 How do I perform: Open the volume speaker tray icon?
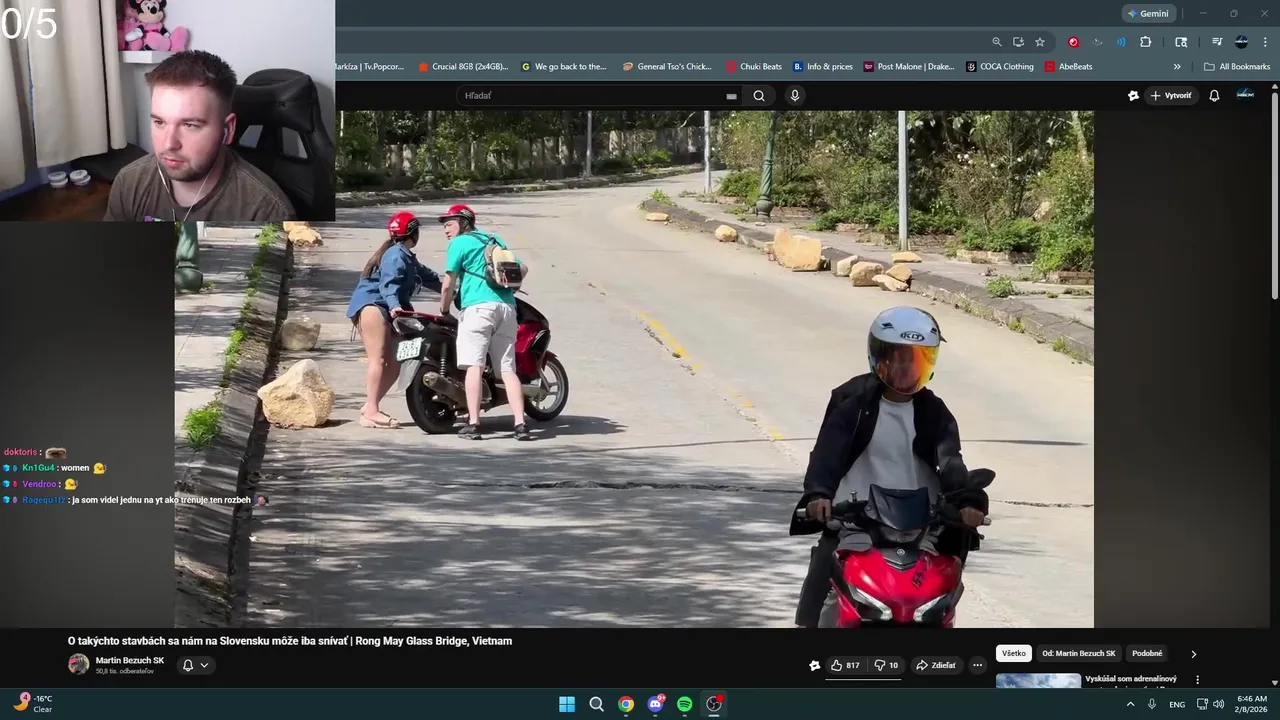(1218, 704)
